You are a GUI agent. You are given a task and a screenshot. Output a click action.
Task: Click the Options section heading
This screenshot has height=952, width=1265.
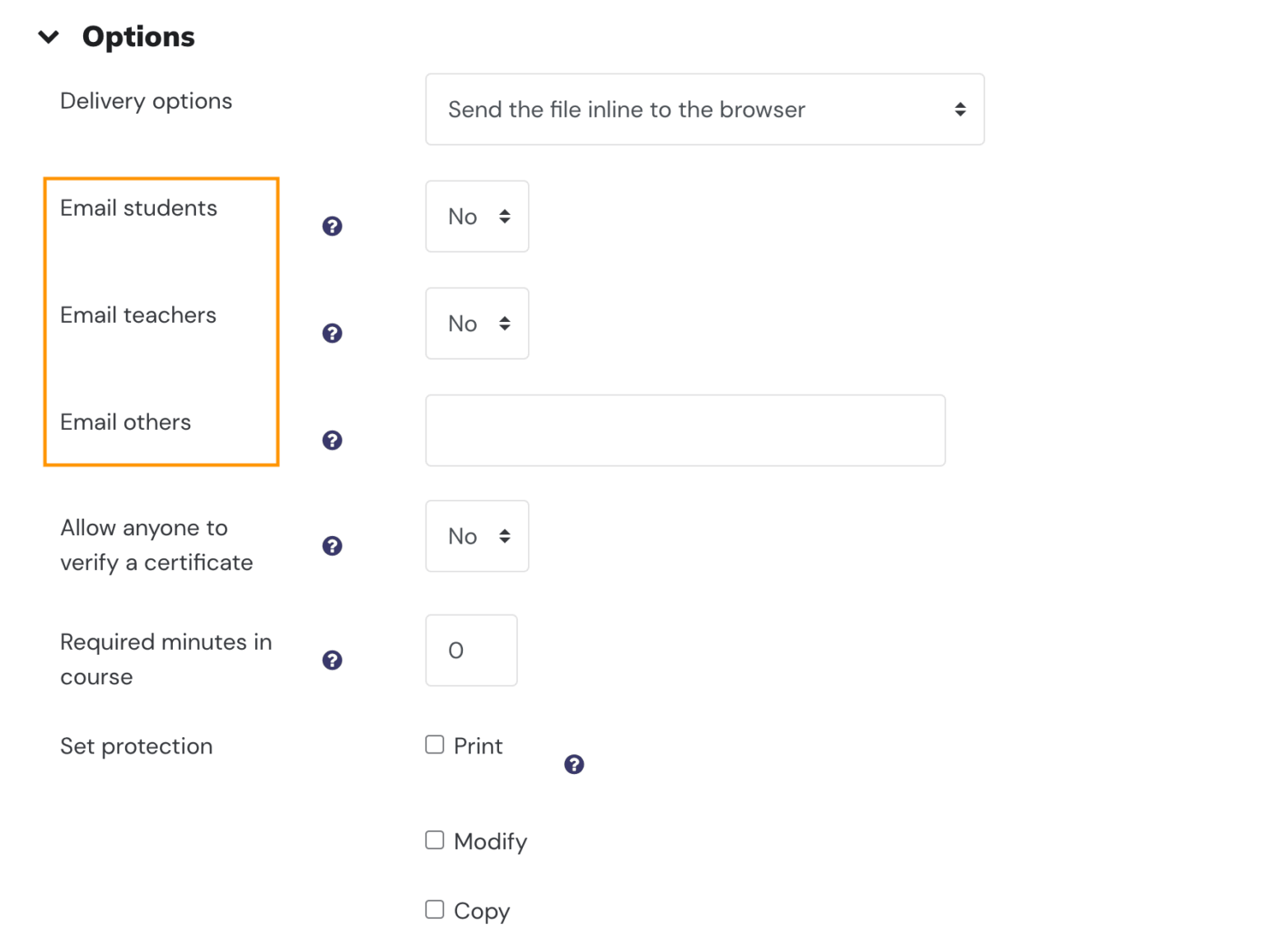[138, 36]
